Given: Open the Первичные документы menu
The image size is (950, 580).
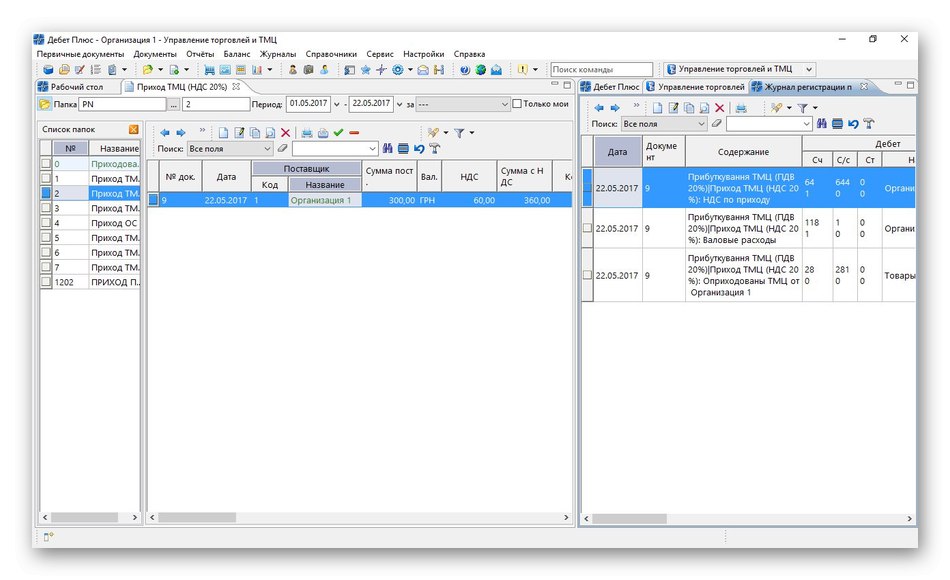Looking at the screenshot, I should pyautogui.click(x=81, y=54).
